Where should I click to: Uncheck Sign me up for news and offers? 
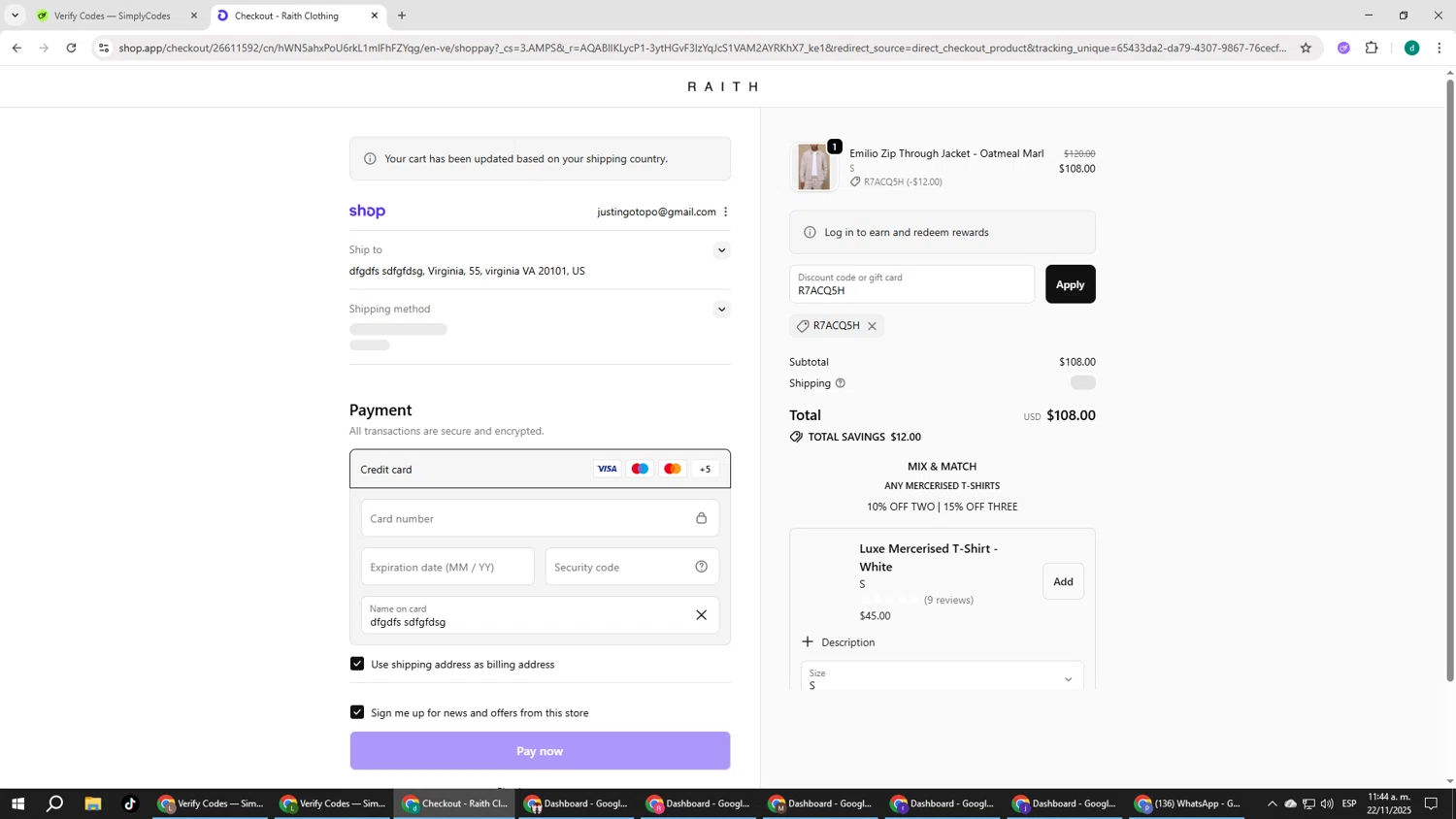[357, 712]
